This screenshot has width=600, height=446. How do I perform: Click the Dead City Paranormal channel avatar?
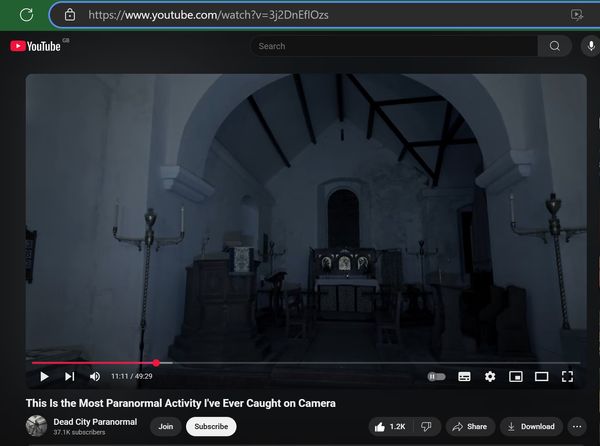[x=36, y=426]
